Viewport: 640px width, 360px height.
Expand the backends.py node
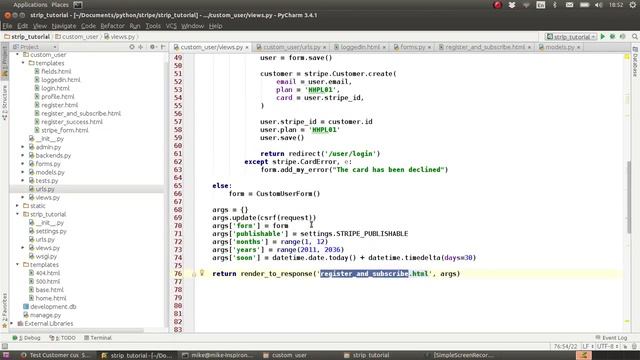23,156
